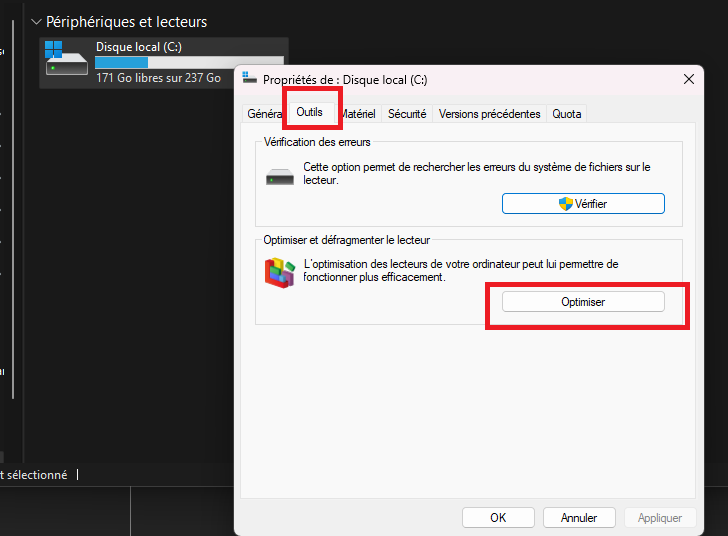Switch to the Général tab

click(264, 114)
